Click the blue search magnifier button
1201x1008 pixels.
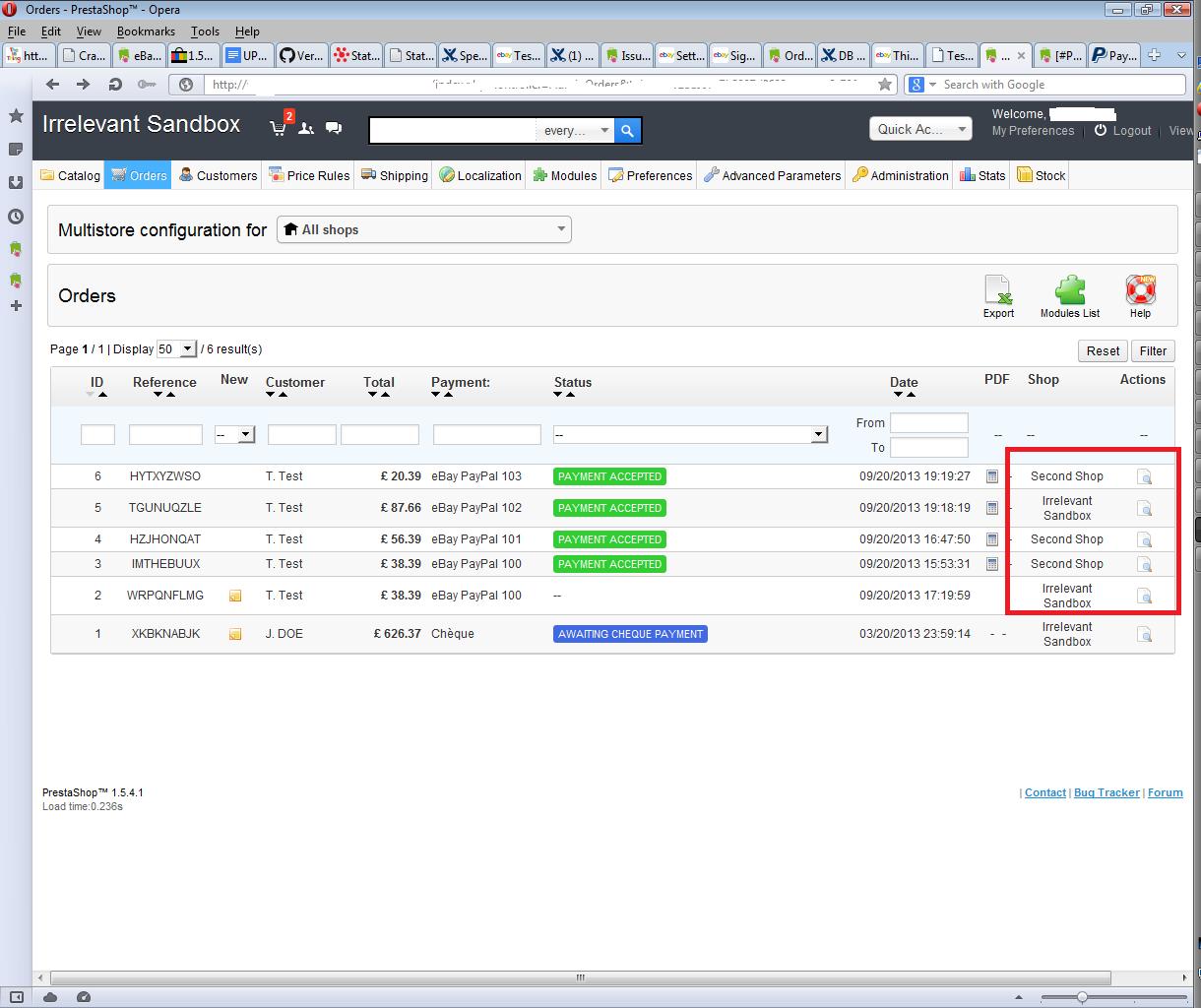[627, 130]
